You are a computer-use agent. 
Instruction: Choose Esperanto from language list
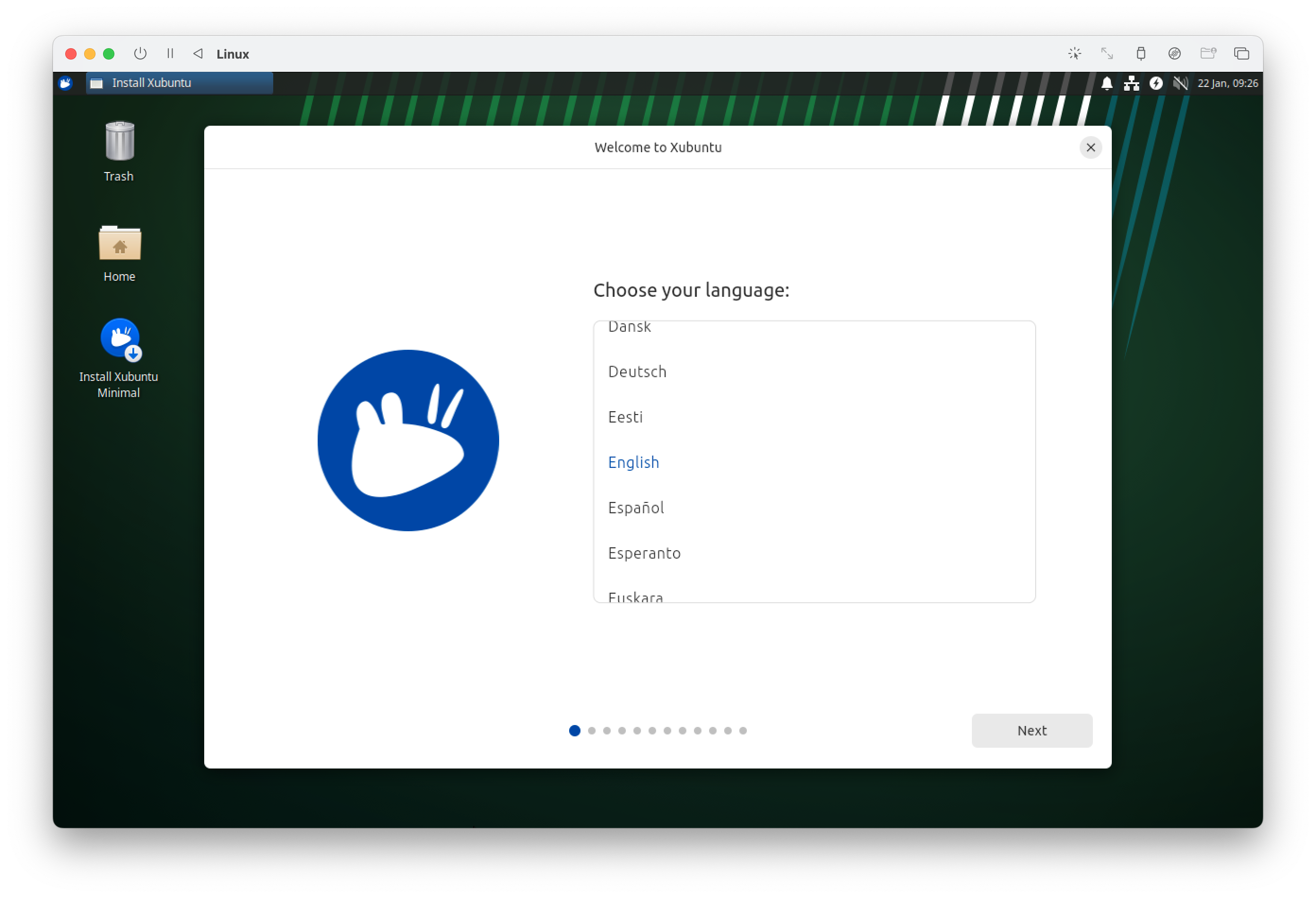814,553
